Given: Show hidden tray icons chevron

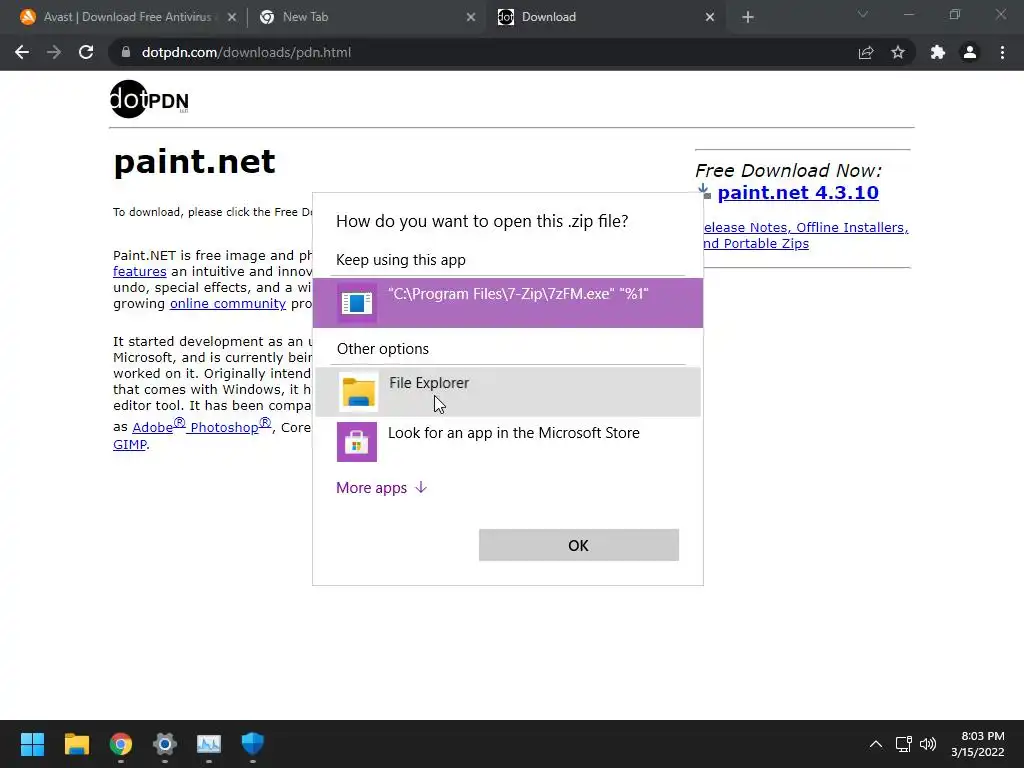Looking at the screenshot, I should click(x=876, y=744).
